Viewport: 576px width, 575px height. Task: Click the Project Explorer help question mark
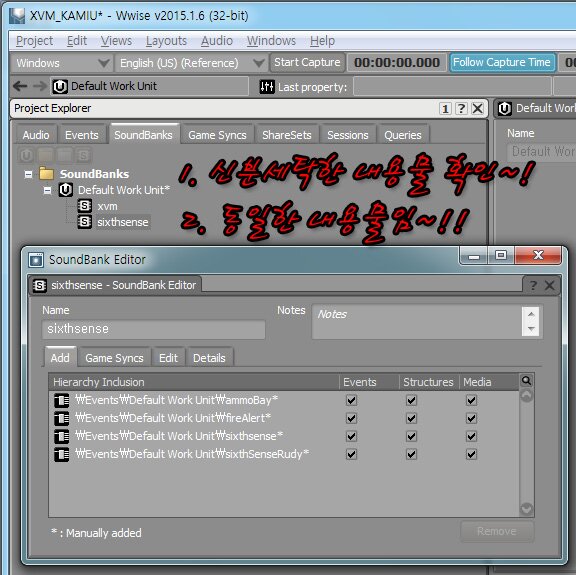click(461, 108)
